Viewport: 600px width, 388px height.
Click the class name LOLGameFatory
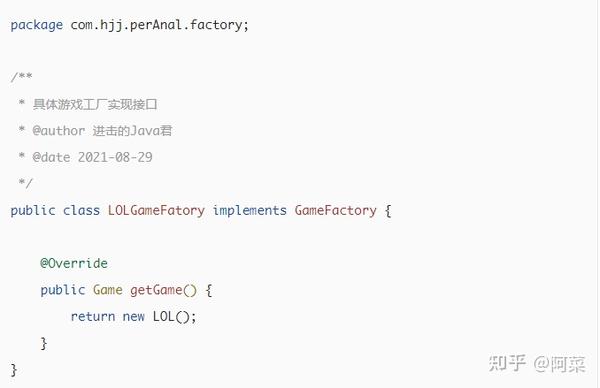pos(156,210)
